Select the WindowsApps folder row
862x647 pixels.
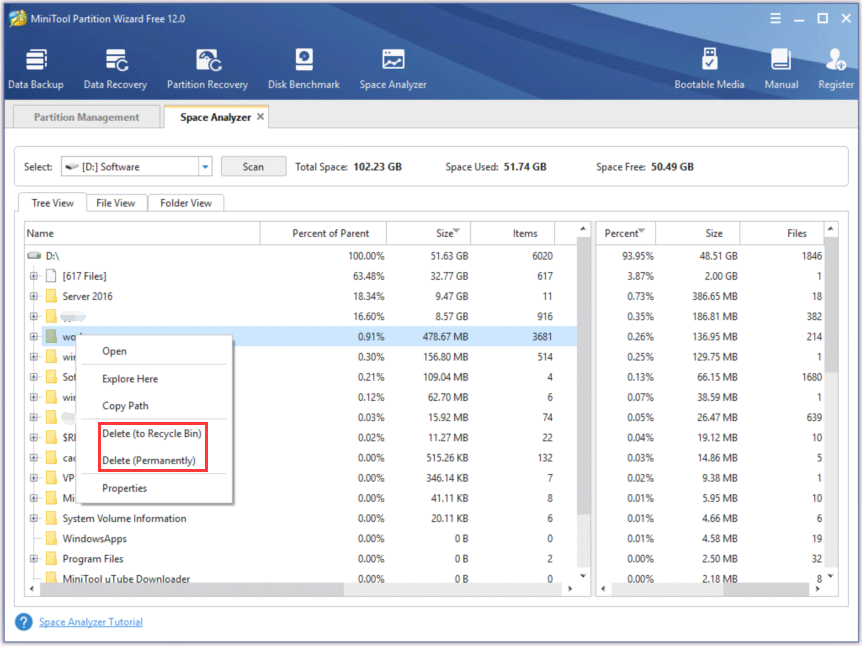301,538
